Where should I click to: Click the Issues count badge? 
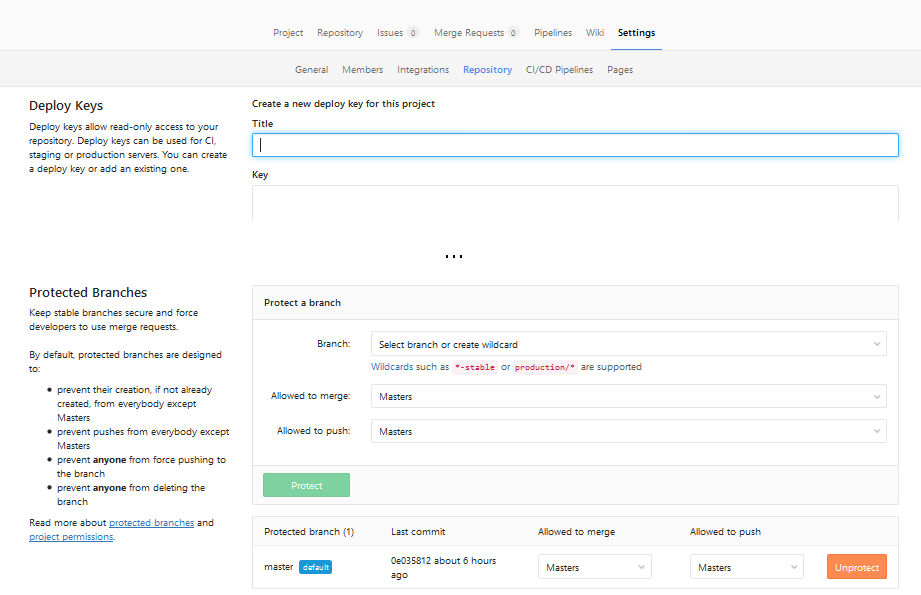pyautogui.click(x=413, y=33)
